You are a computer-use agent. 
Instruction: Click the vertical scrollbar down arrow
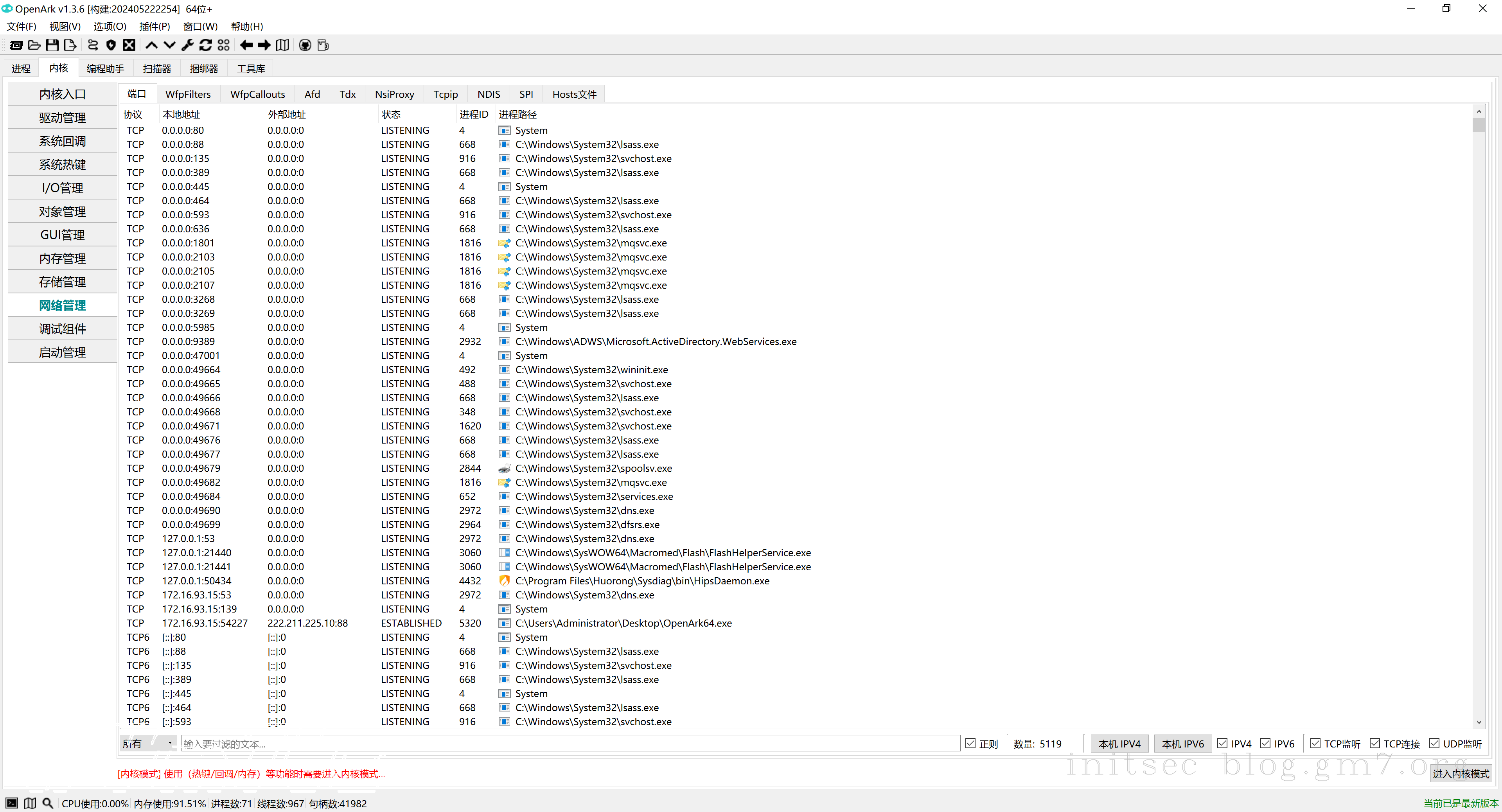1479,722
